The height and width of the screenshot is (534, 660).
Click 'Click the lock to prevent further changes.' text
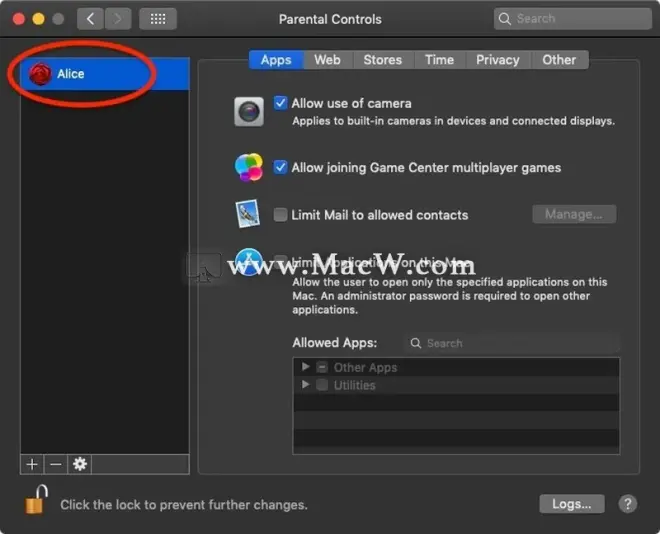tap(184, 505)
